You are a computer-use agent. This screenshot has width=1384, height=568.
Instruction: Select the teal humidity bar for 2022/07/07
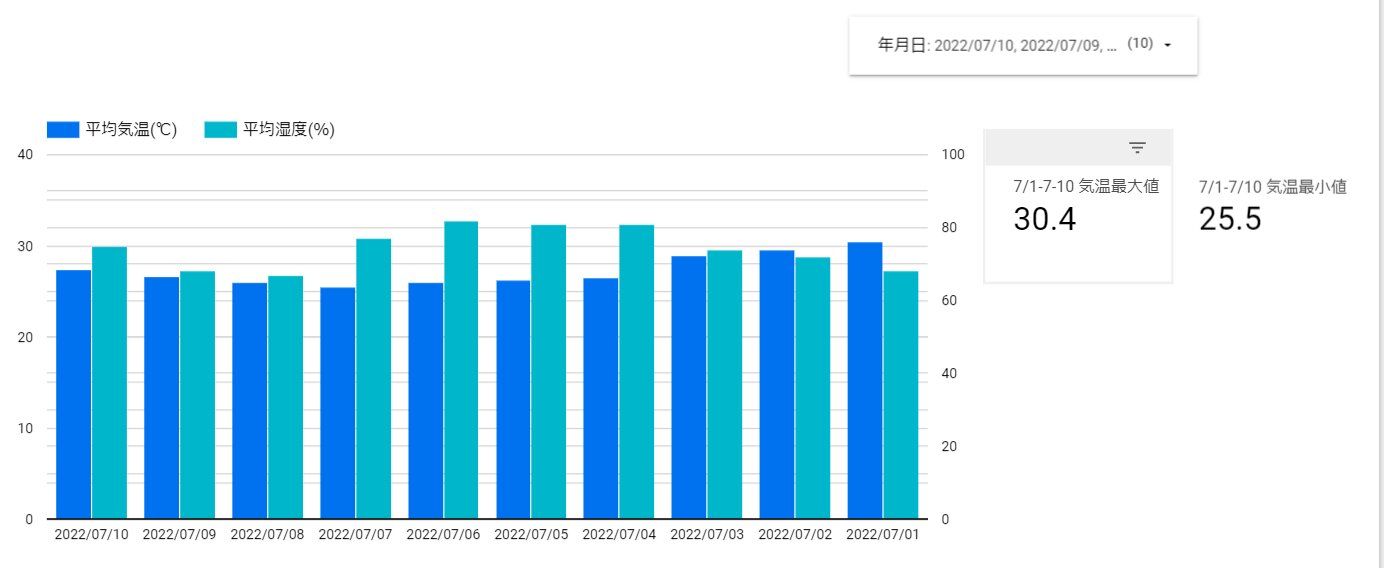[x=373, y=378]
